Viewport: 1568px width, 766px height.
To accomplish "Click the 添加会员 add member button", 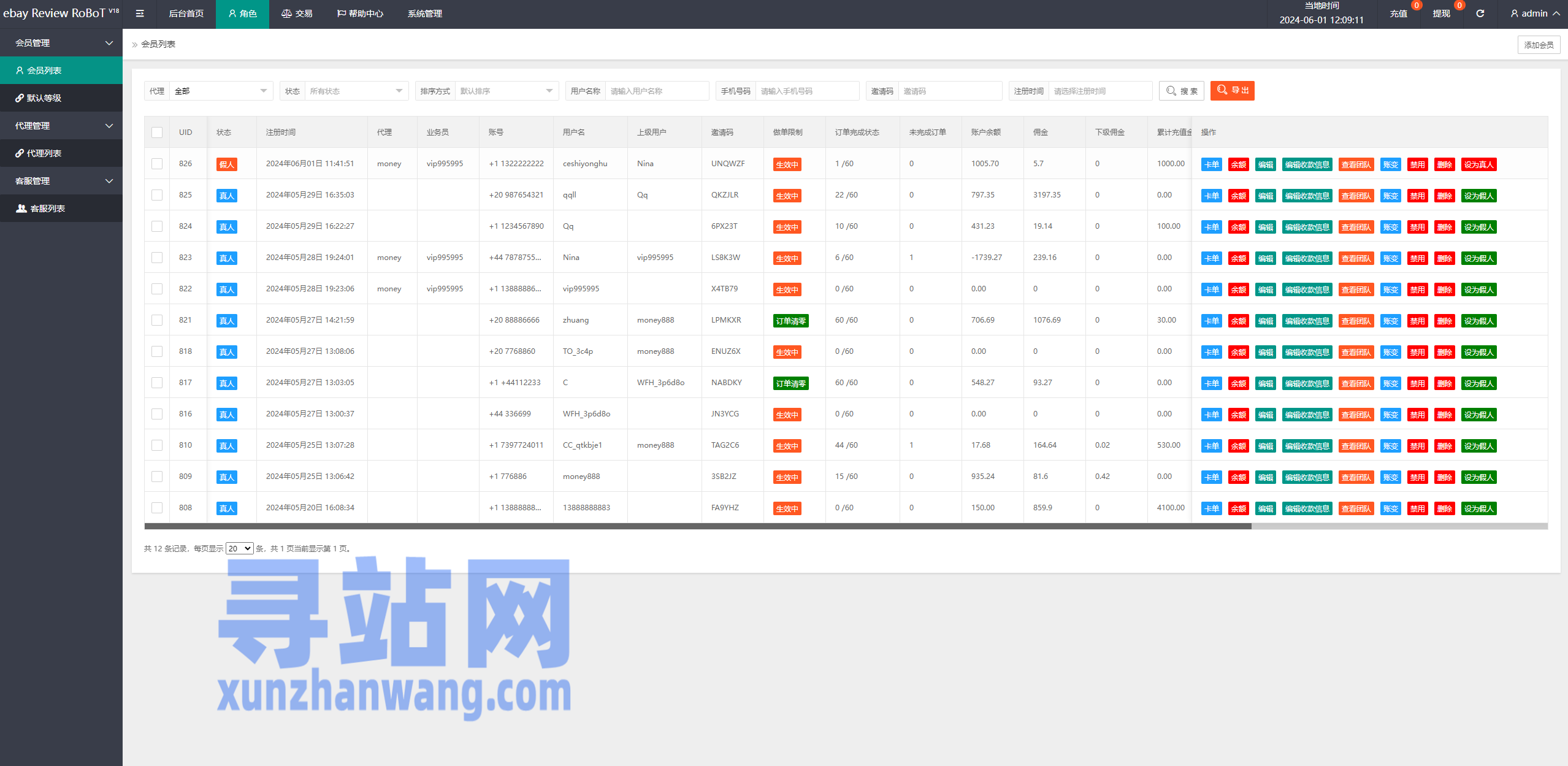I will pos(1539,45).
